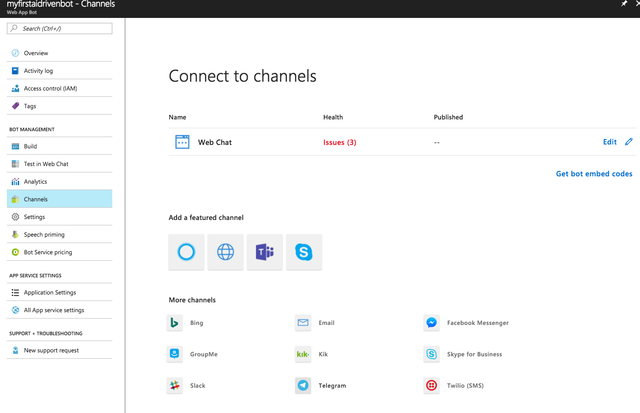Add the Skype featured channel
This screenshot has width=640, height=413.
[x=304, y=252]
